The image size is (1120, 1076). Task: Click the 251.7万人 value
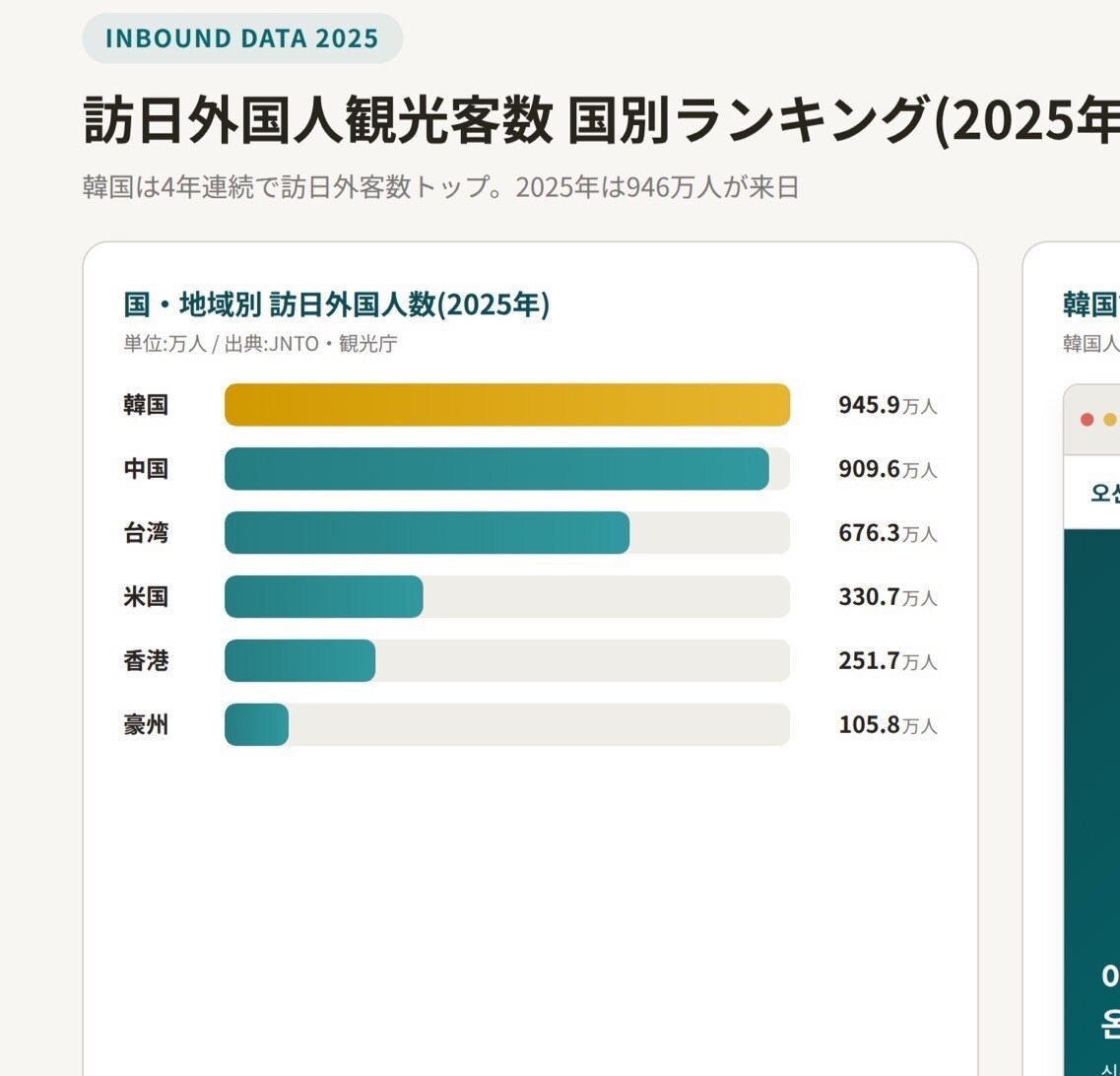click(x=888, y=661)
